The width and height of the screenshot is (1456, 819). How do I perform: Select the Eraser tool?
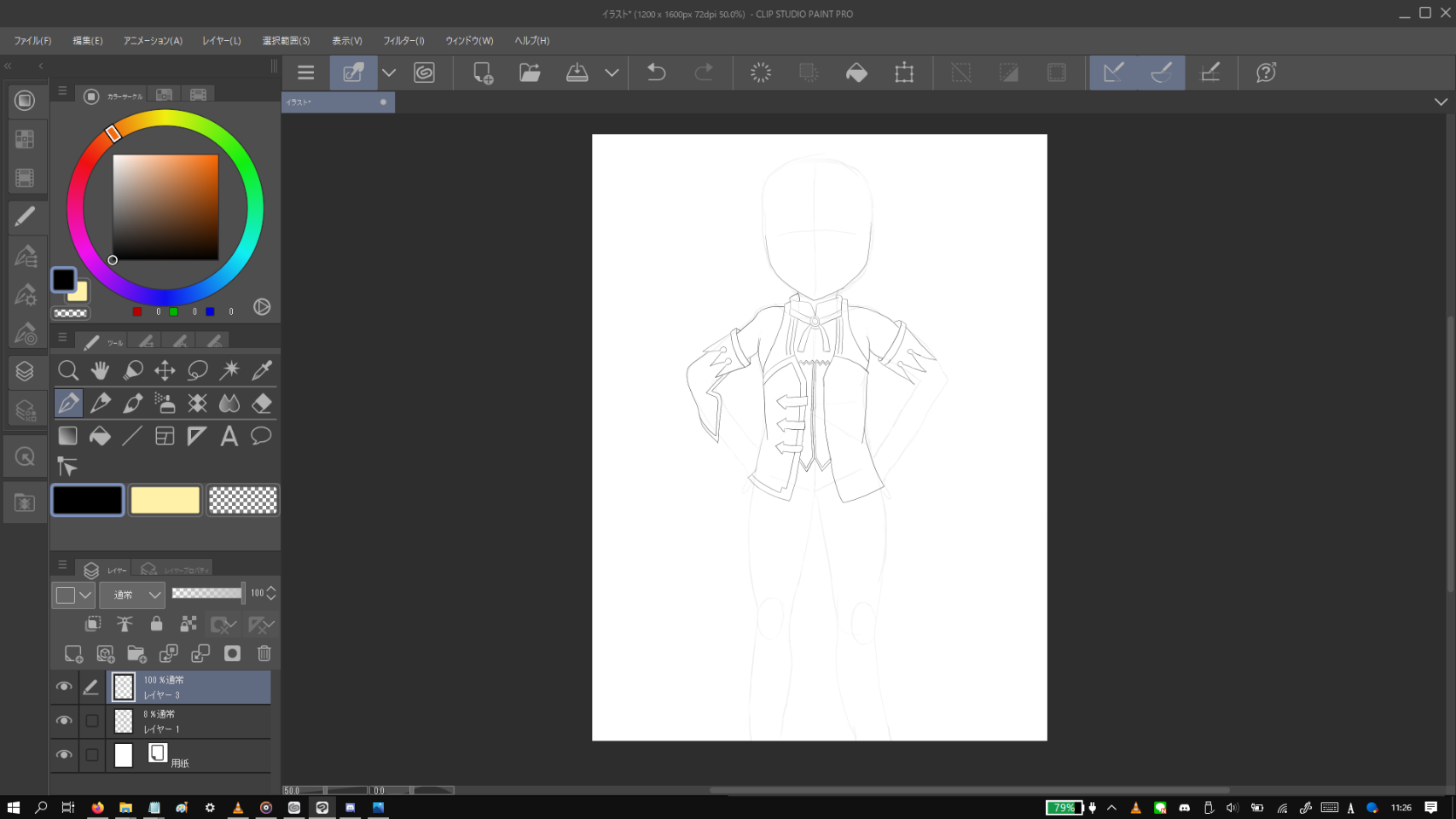click(x=262, y=403)
